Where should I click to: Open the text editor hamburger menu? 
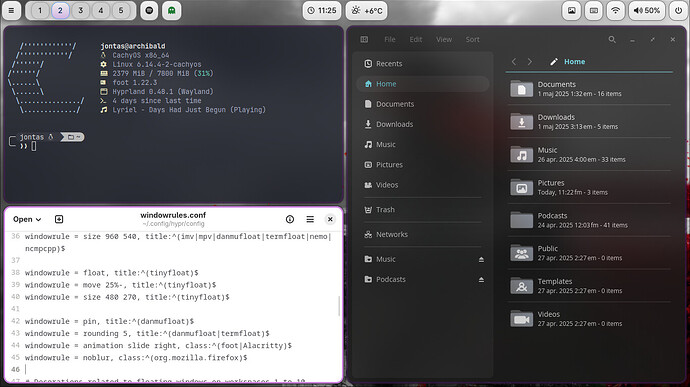[x=310, y=219]
